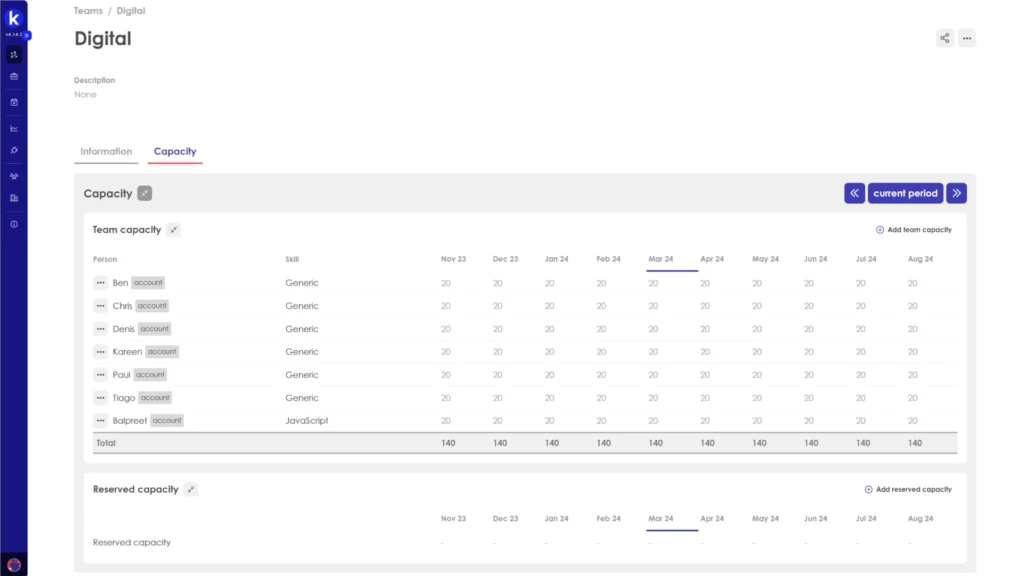The width and height of the screenshot is (1024, 576).
Task: Click the Mar 24 header in Reserved capacity
Action: pos(660,519)
